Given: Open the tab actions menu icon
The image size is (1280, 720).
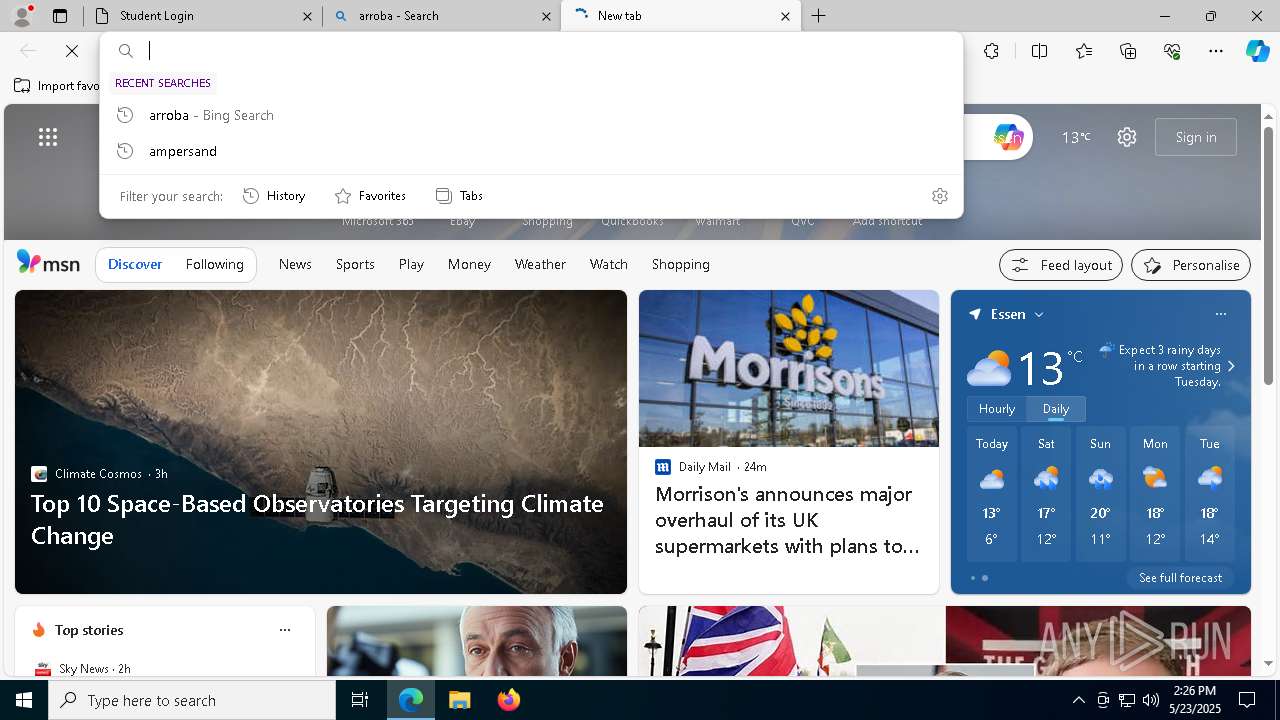Looking at the screenshot, I should point(60,16).
